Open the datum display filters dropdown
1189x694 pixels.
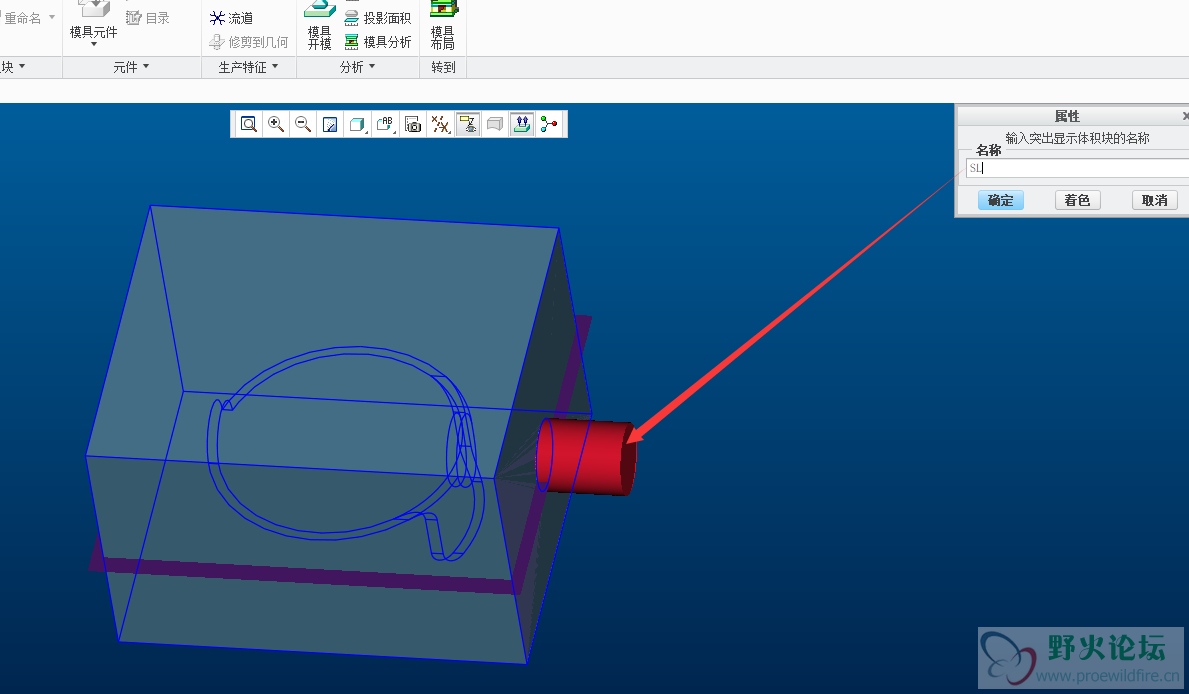(x=440, y=124)
